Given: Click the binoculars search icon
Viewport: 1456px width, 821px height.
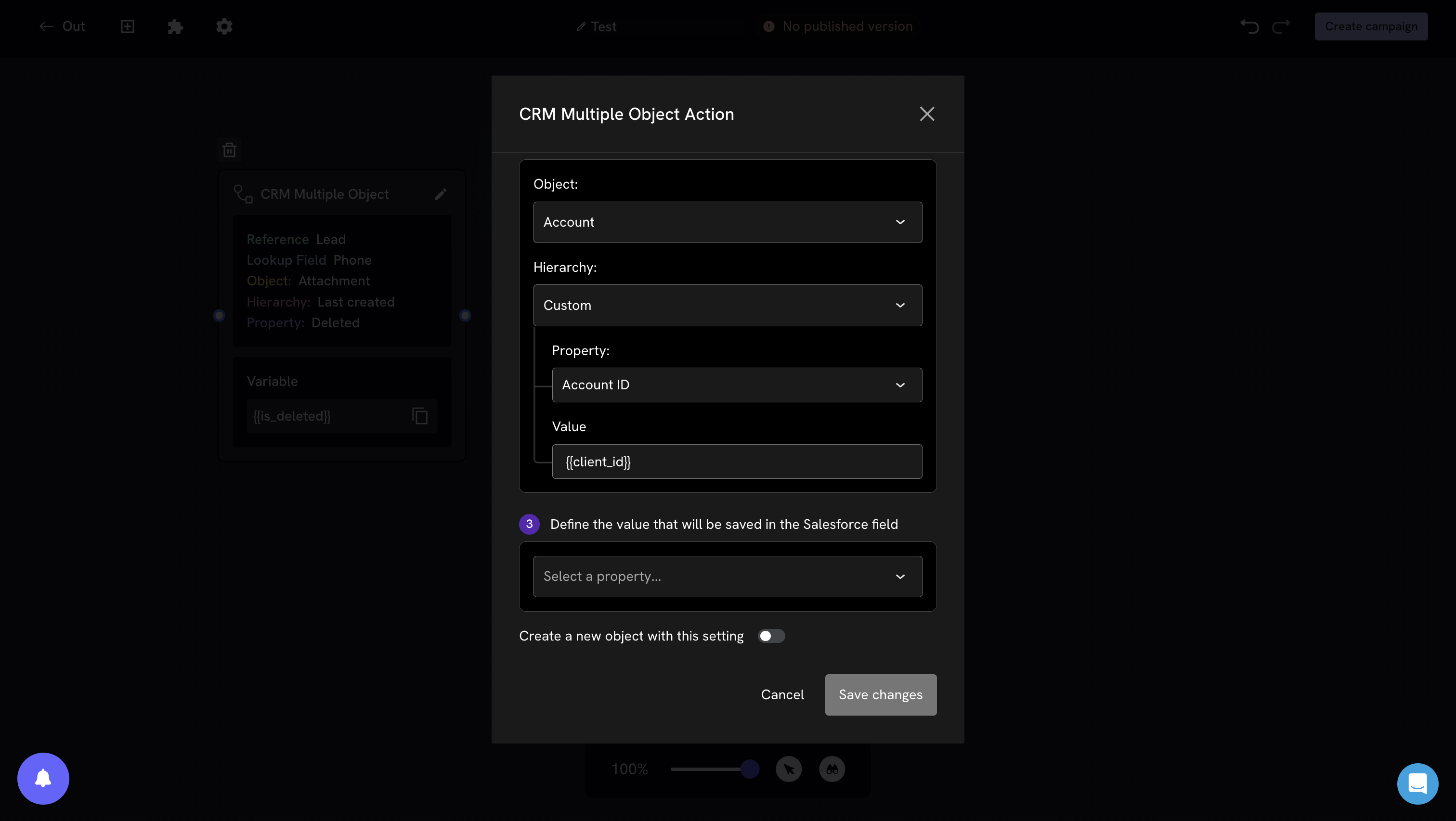Looking at the screenshot, I should pos(832,769).
